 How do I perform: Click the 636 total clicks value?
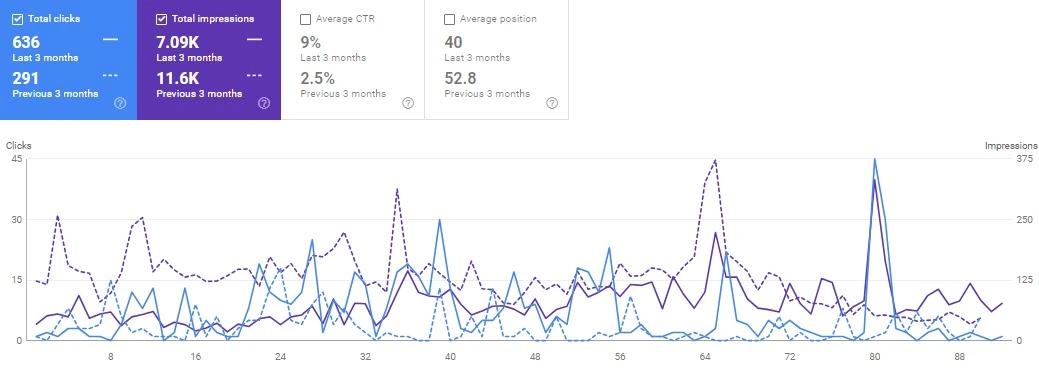(27, 43)
